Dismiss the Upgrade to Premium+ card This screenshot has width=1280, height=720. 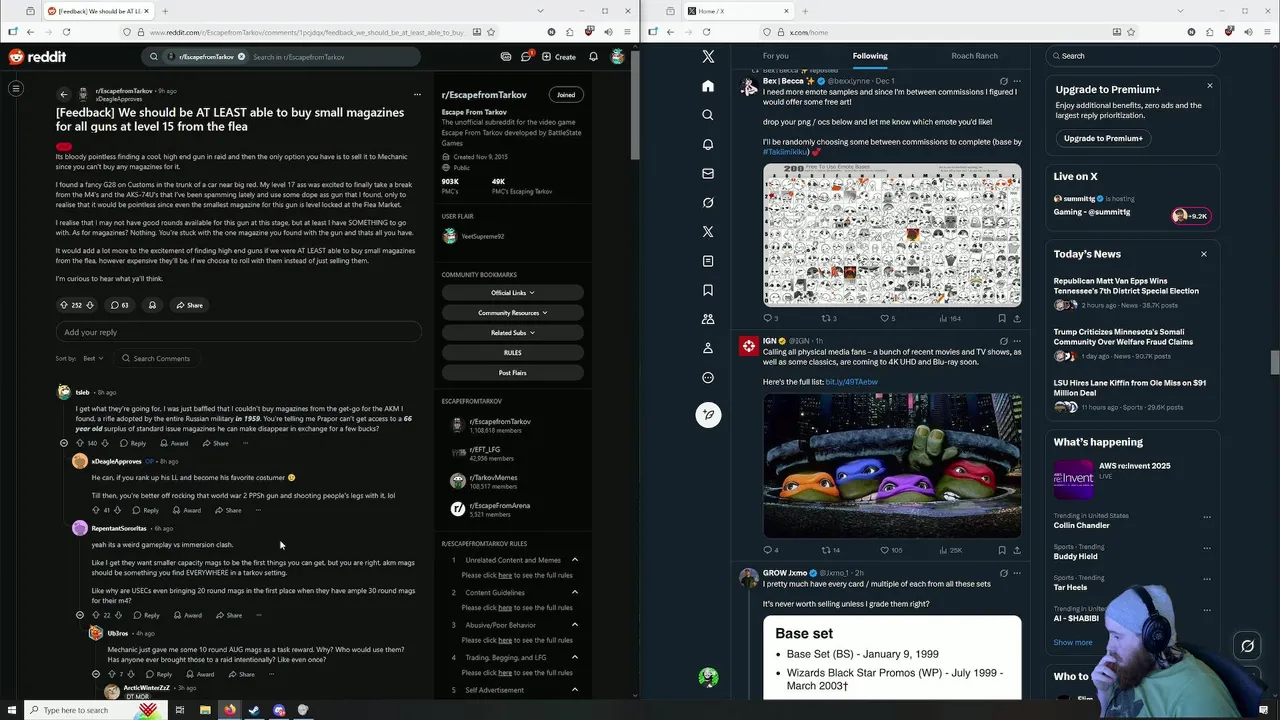[x=1209, y=86]
